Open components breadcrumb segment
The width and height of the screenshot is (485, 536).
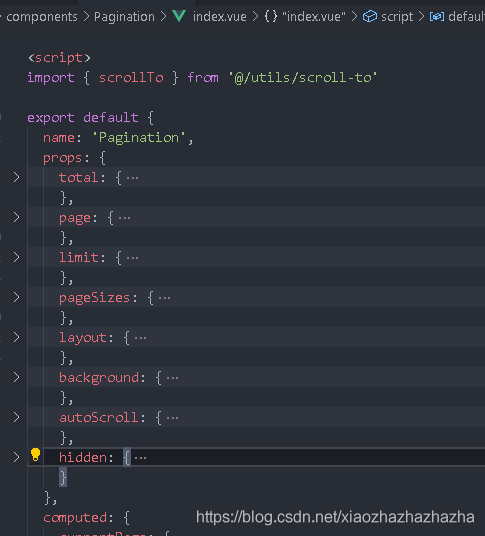[x=42, y=16]
